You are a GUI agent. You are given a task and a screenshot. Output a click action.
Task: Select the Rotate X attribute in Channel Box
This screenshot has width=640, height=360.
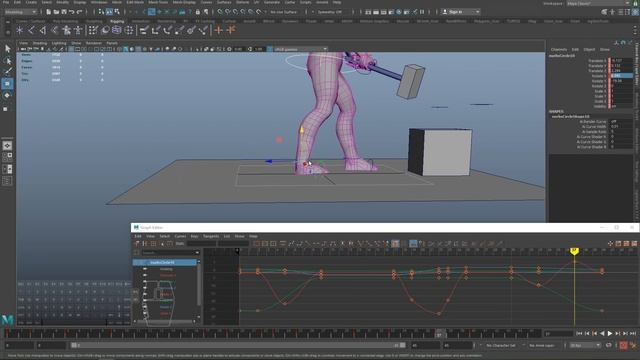pos(599,76)
